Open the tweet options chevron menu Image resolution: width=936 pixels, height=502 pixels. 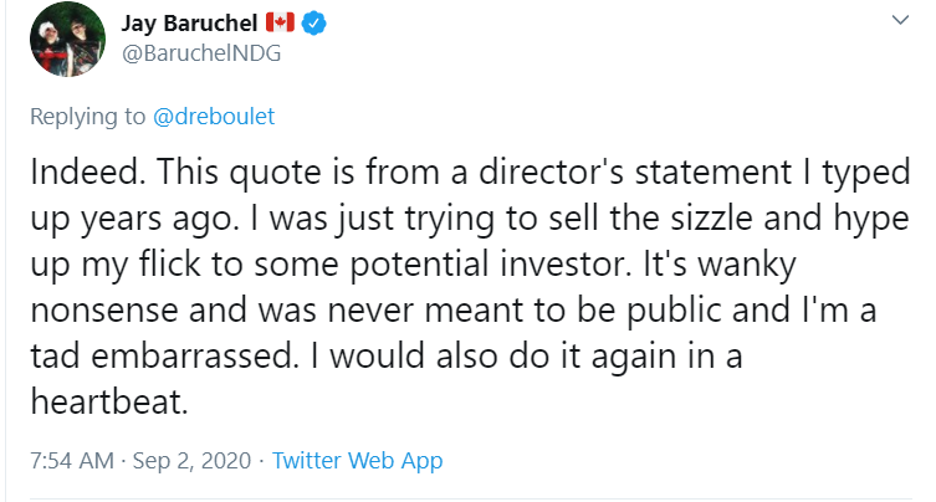(x=900, y=21)
